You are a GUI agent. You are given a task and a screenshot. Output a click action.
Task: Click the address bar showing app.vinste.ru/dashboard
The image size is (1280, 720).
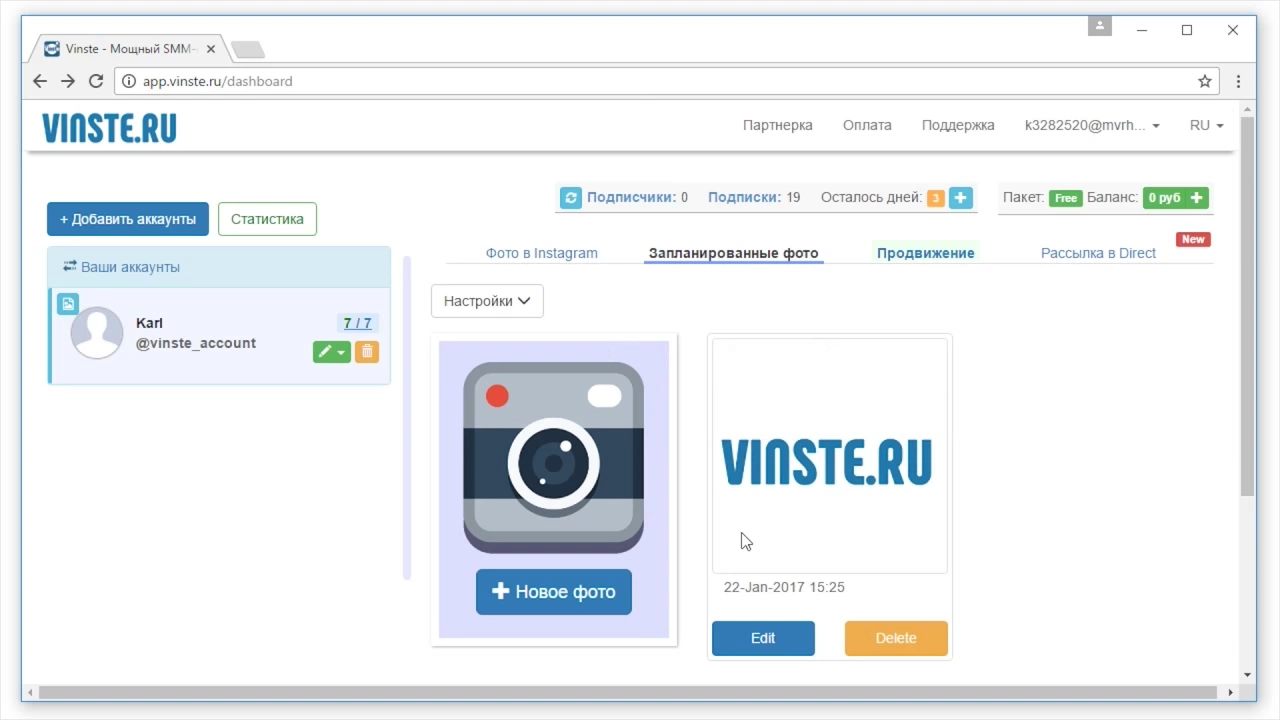668,81
